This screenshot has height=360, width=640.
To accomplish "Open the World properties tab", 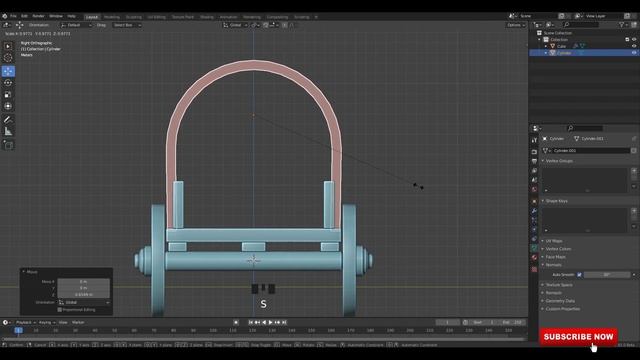I will [x=534, y=189].
